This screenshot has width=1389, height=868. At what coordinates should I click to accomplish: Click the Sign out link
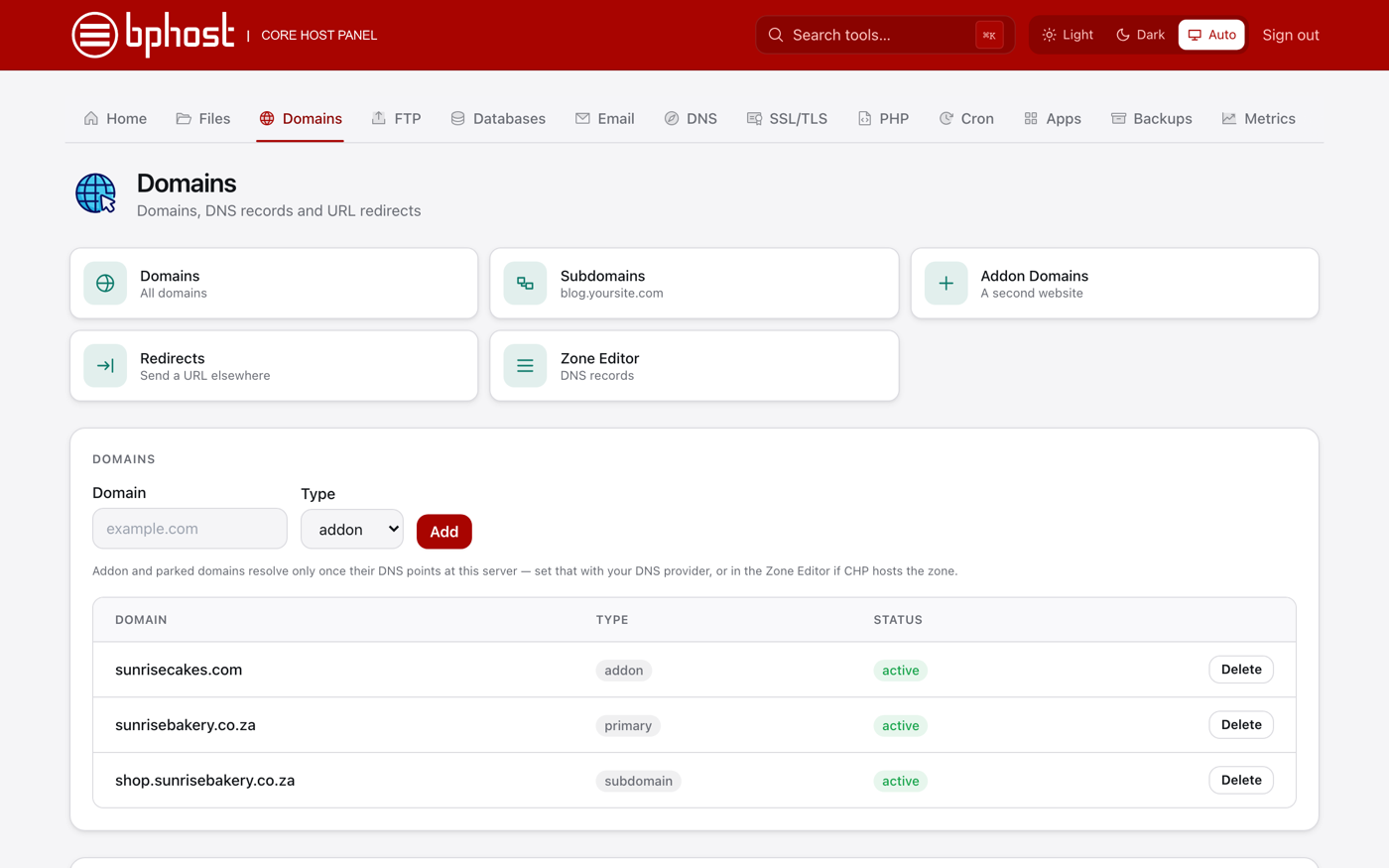point(1290,35)
